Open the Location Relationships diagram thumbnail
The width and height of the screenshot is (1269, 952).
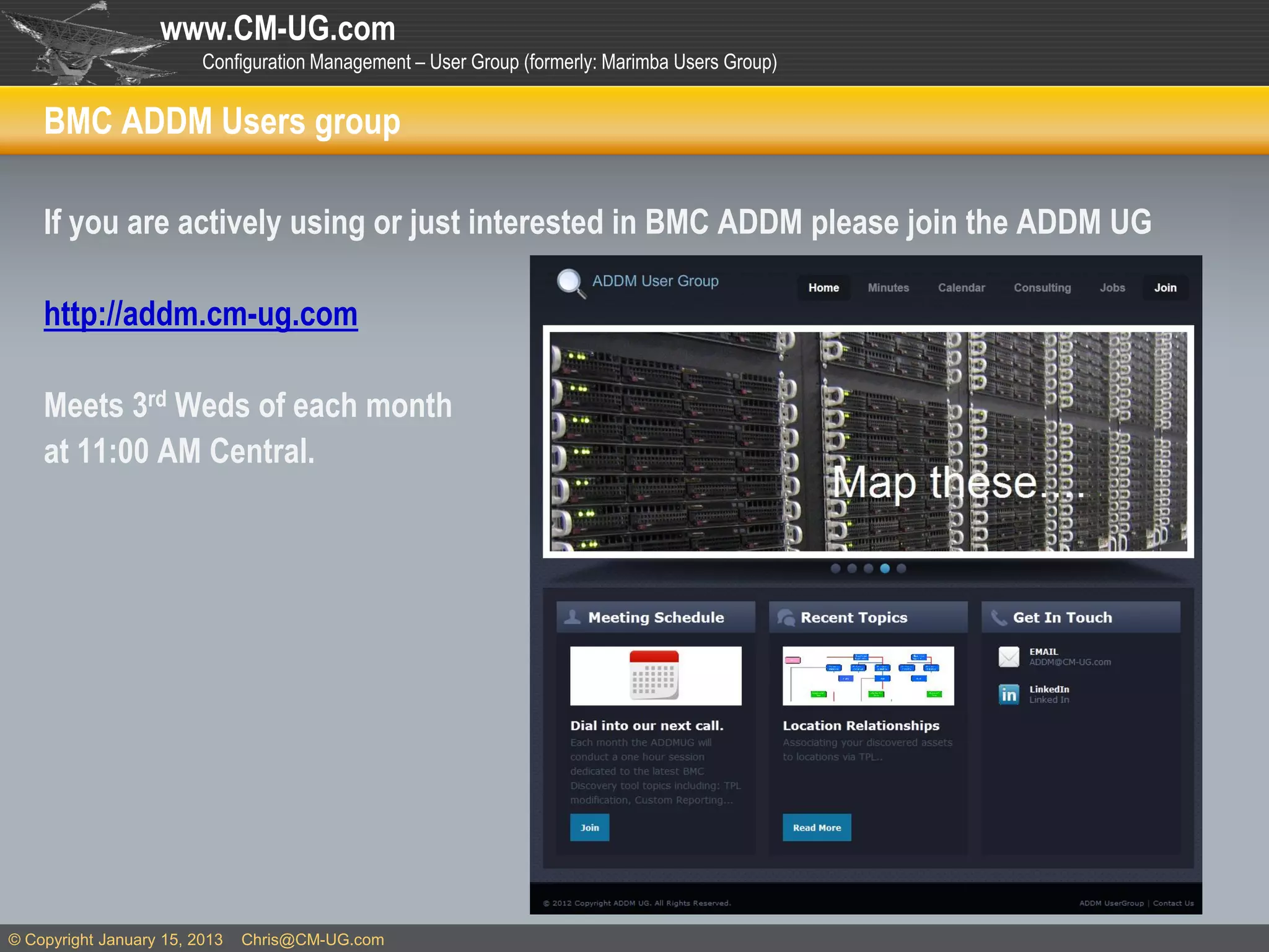[x=868, y=676]
